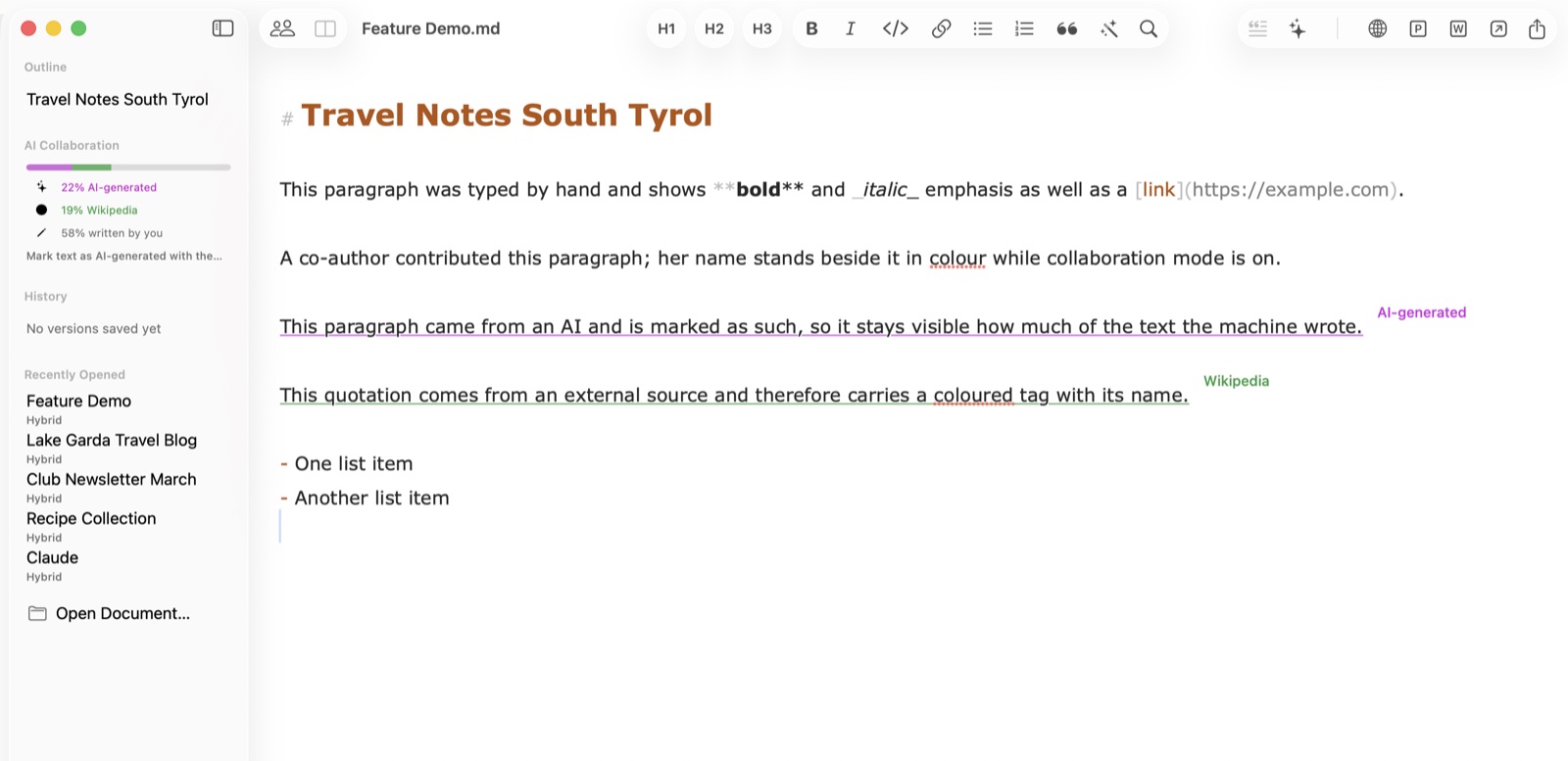
Task: Insert inline code formatting
Action: tap(896, 28)
